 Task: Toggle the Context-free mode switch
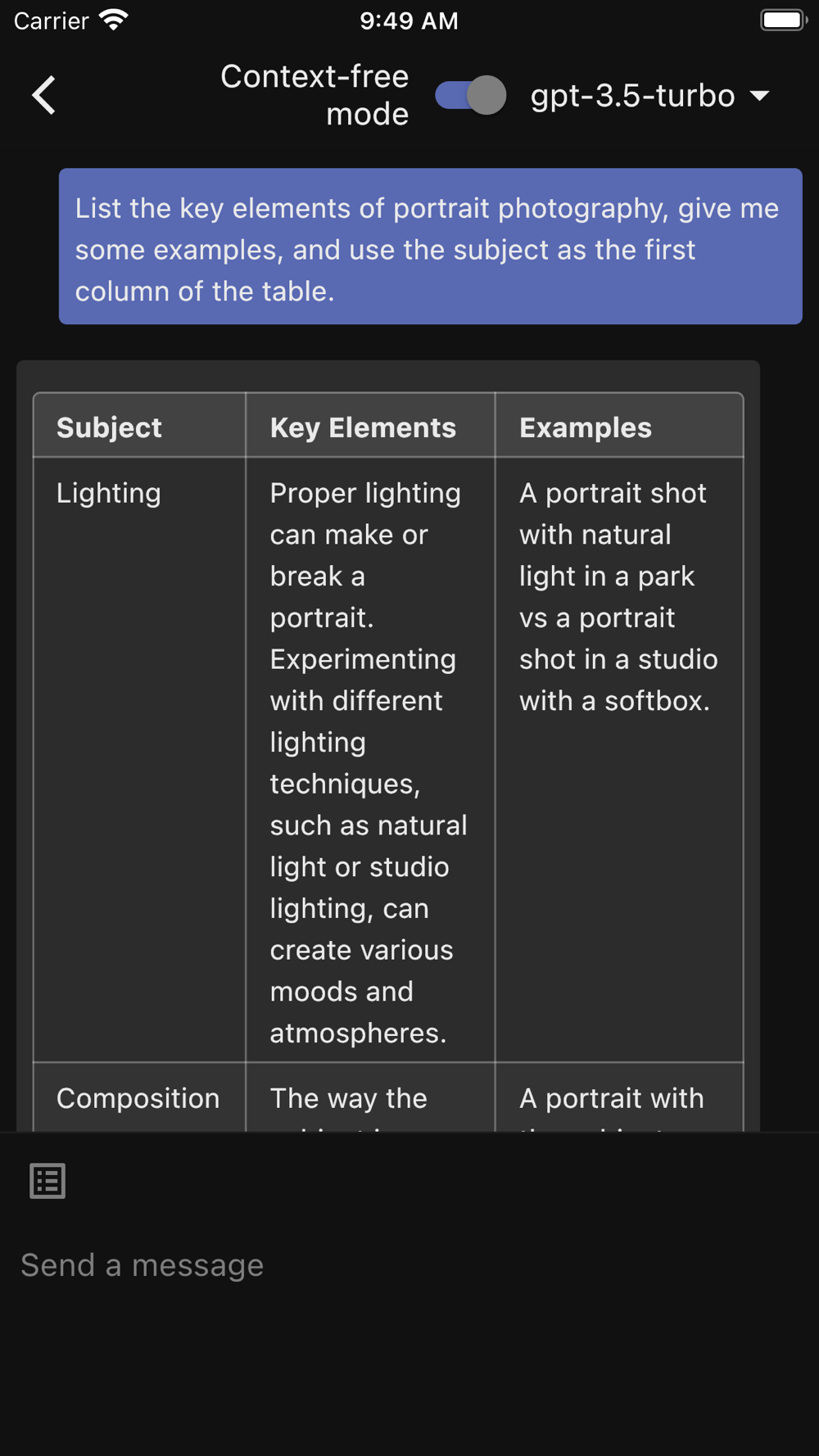click(x=471, y=95)
